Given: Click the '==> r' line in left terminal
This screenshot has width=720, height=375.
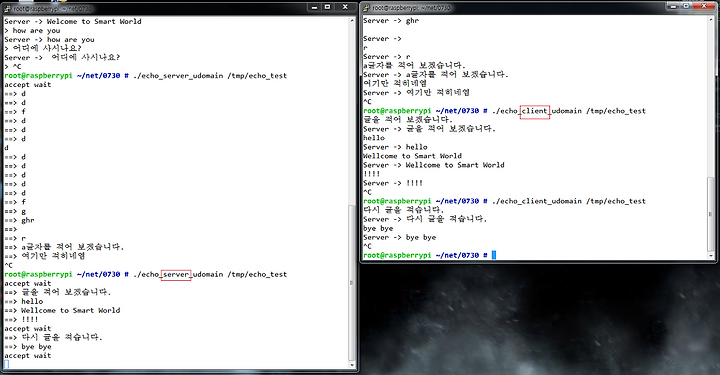Looking at the screenshot, I should 15,239.
